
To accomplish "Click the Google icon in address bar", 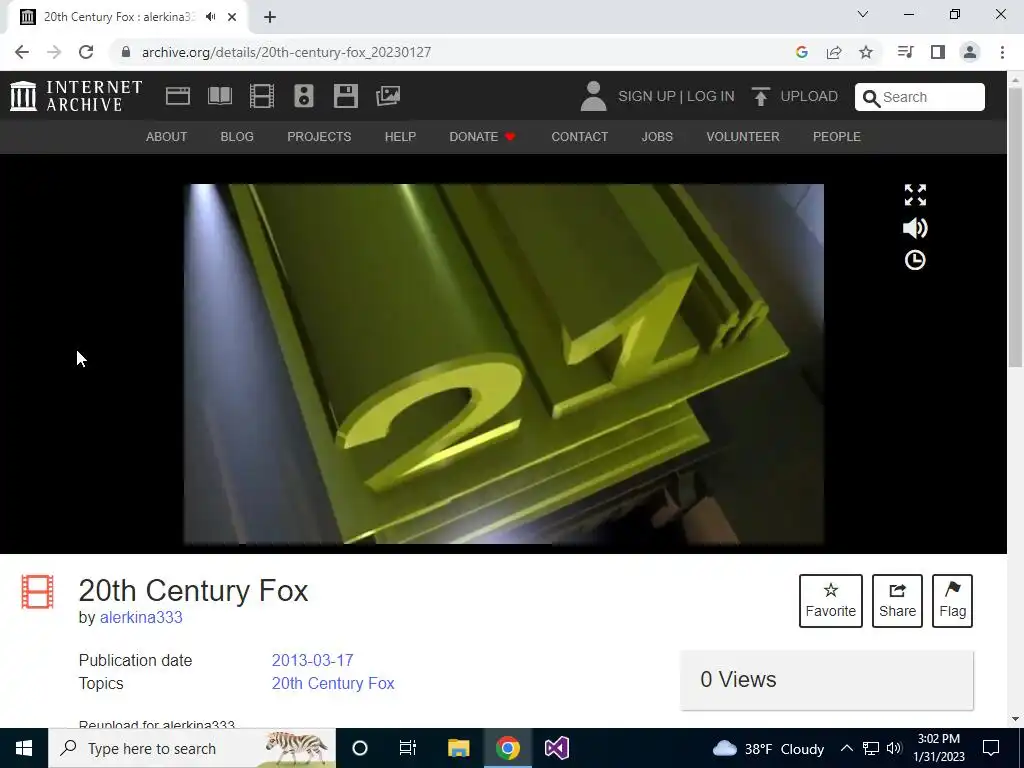I will (x=802, y=52).
